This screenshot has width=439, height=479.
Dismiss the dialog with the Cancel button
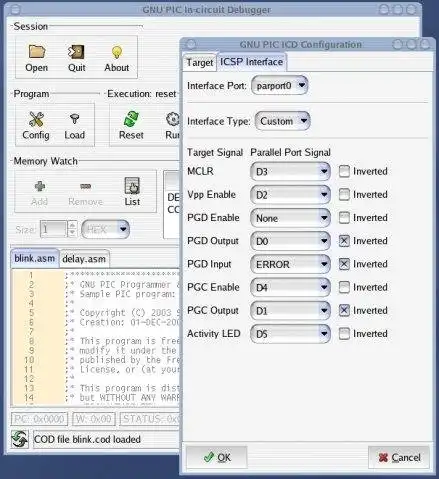(x=399, y=457)
